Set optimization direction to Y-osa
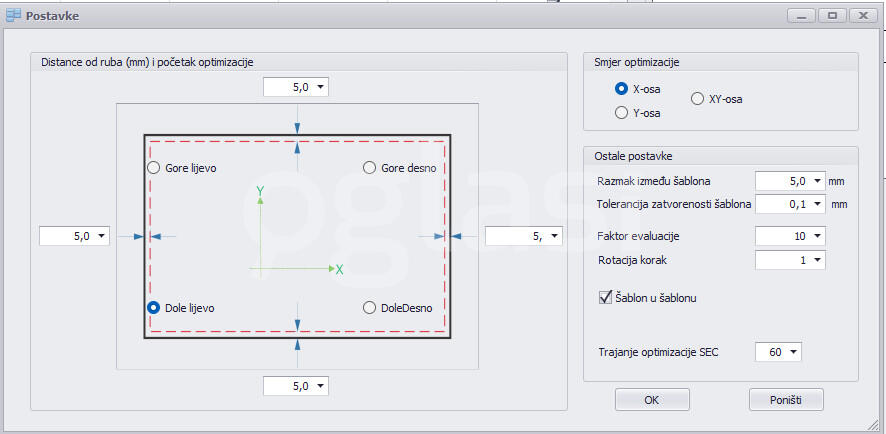The image size is (886, 434). (x=622, y=113)
